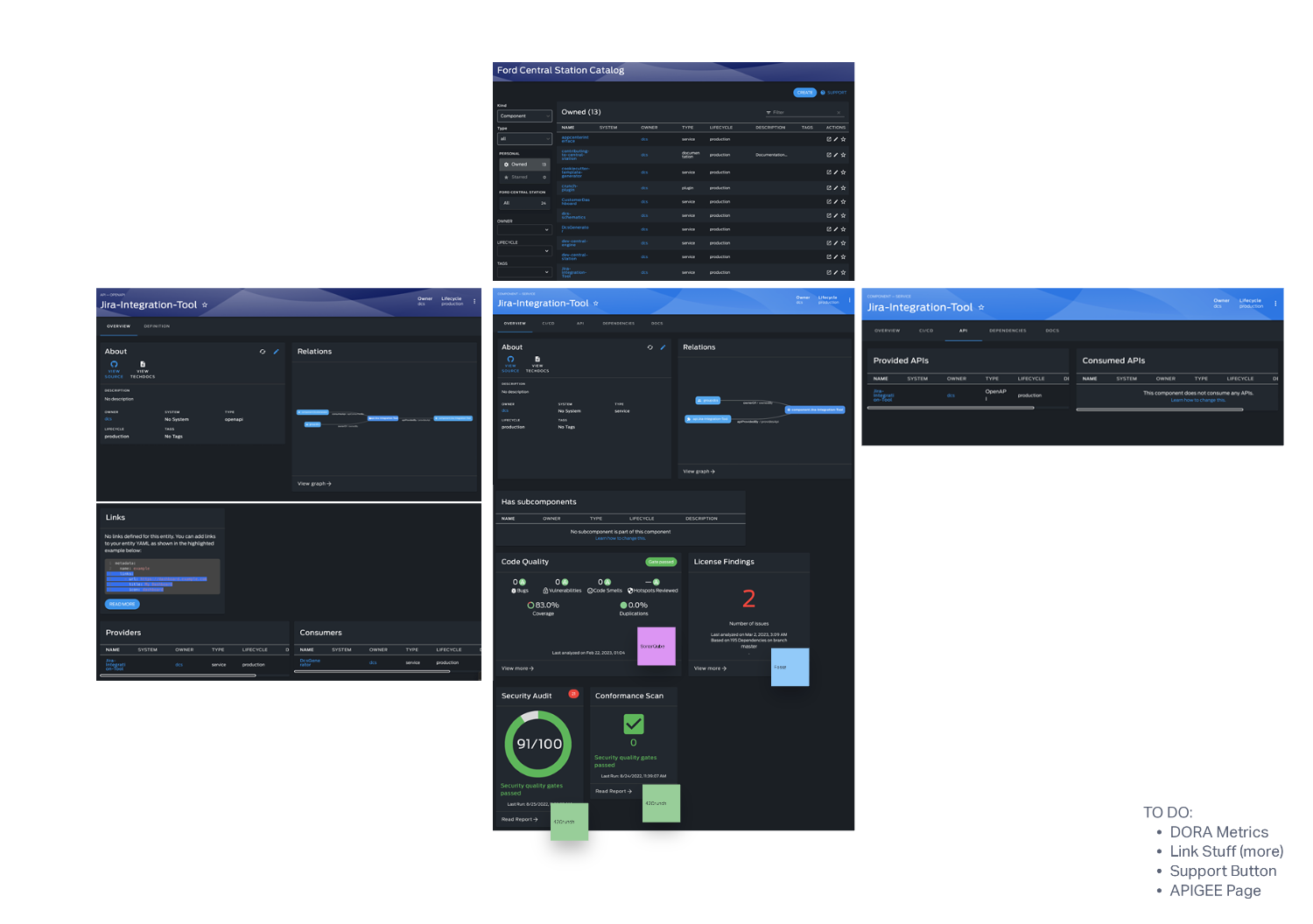This screenshot has width=1313, height=924.
Task: Select the All Ford Central Station filter
Action: 524,203
